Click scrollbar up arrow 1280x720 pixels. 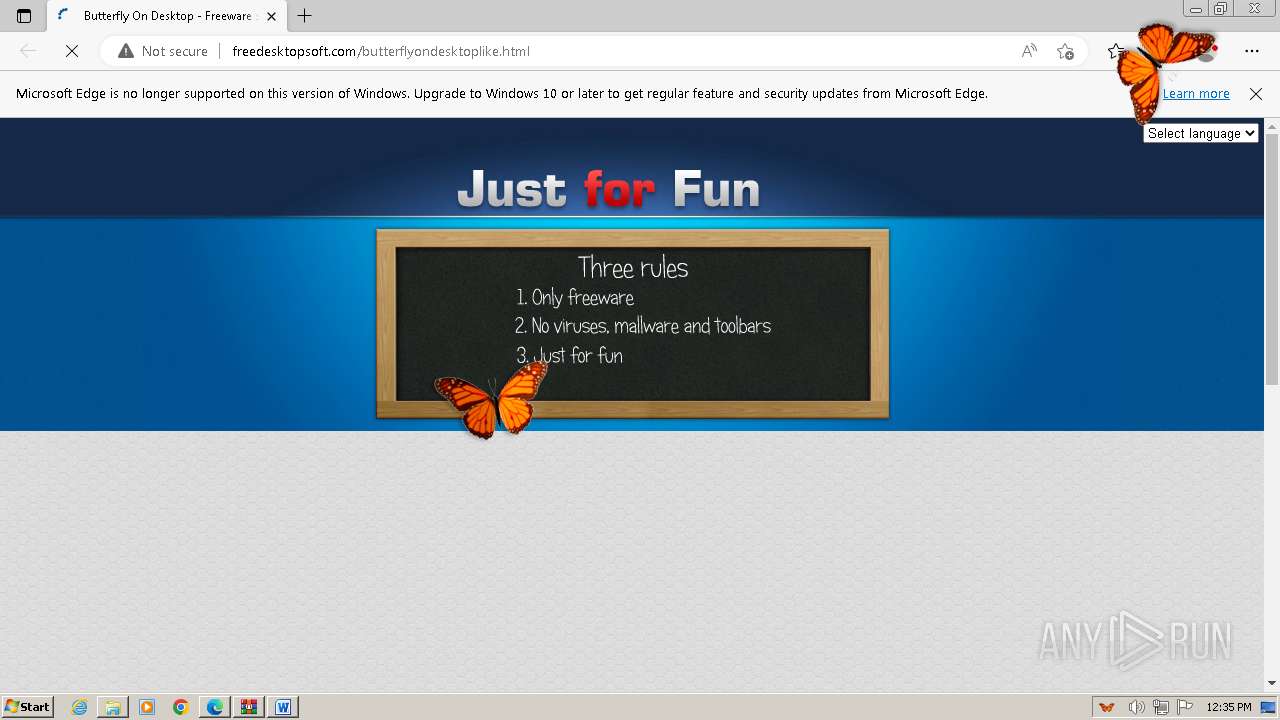click(x=1272, y=126)
